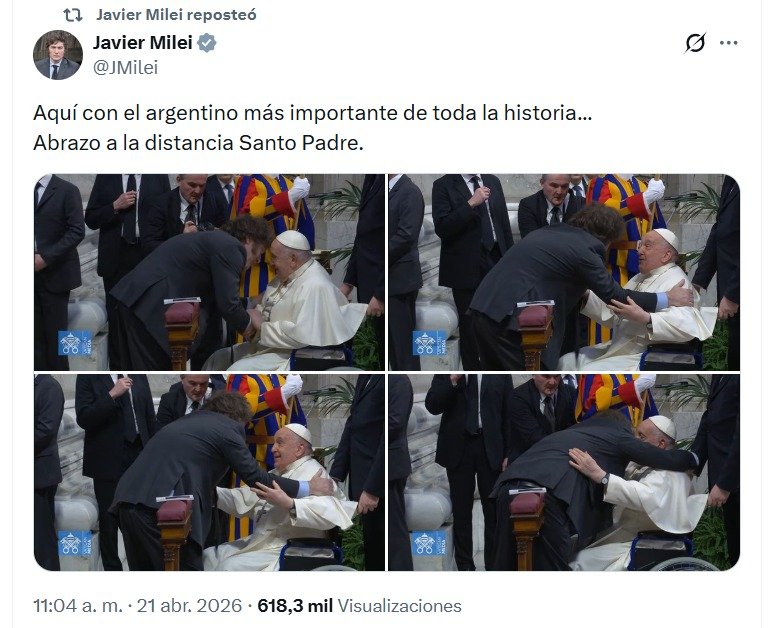Open the three-dots more options menu
The height and width of the screenshot is (628, 783).
click(729, 43)
